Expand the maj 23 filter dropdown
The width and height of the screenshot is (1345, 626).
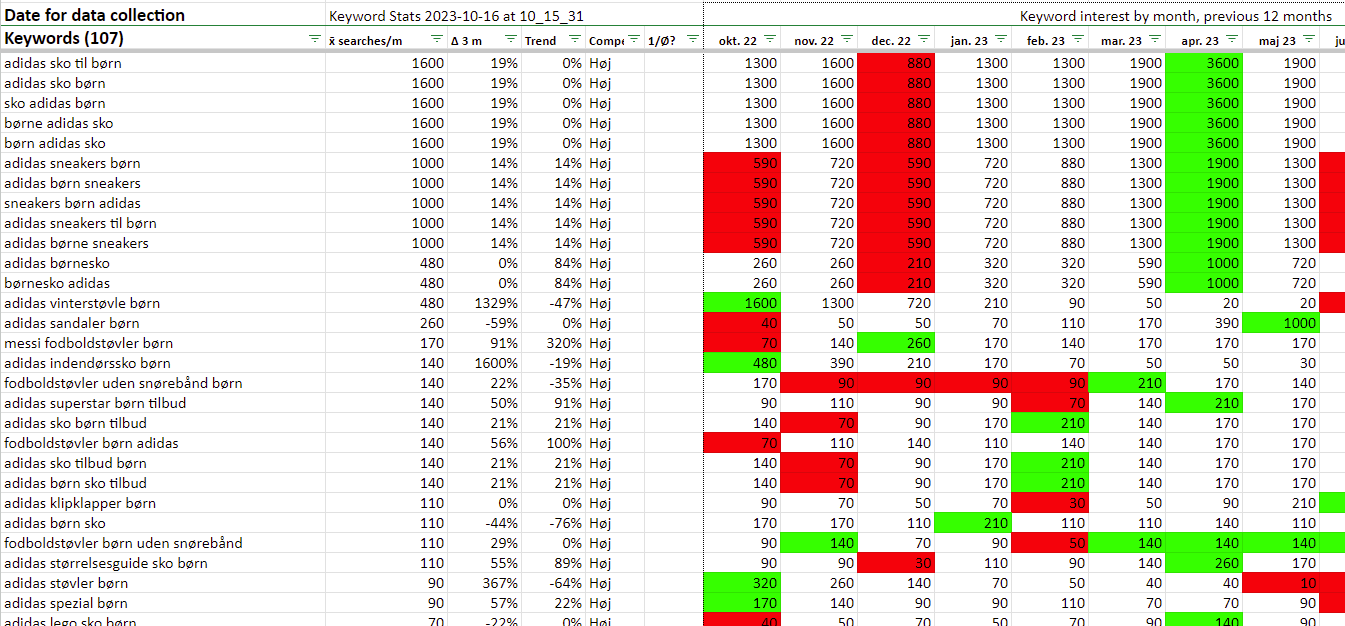[x=1307, y=39]
